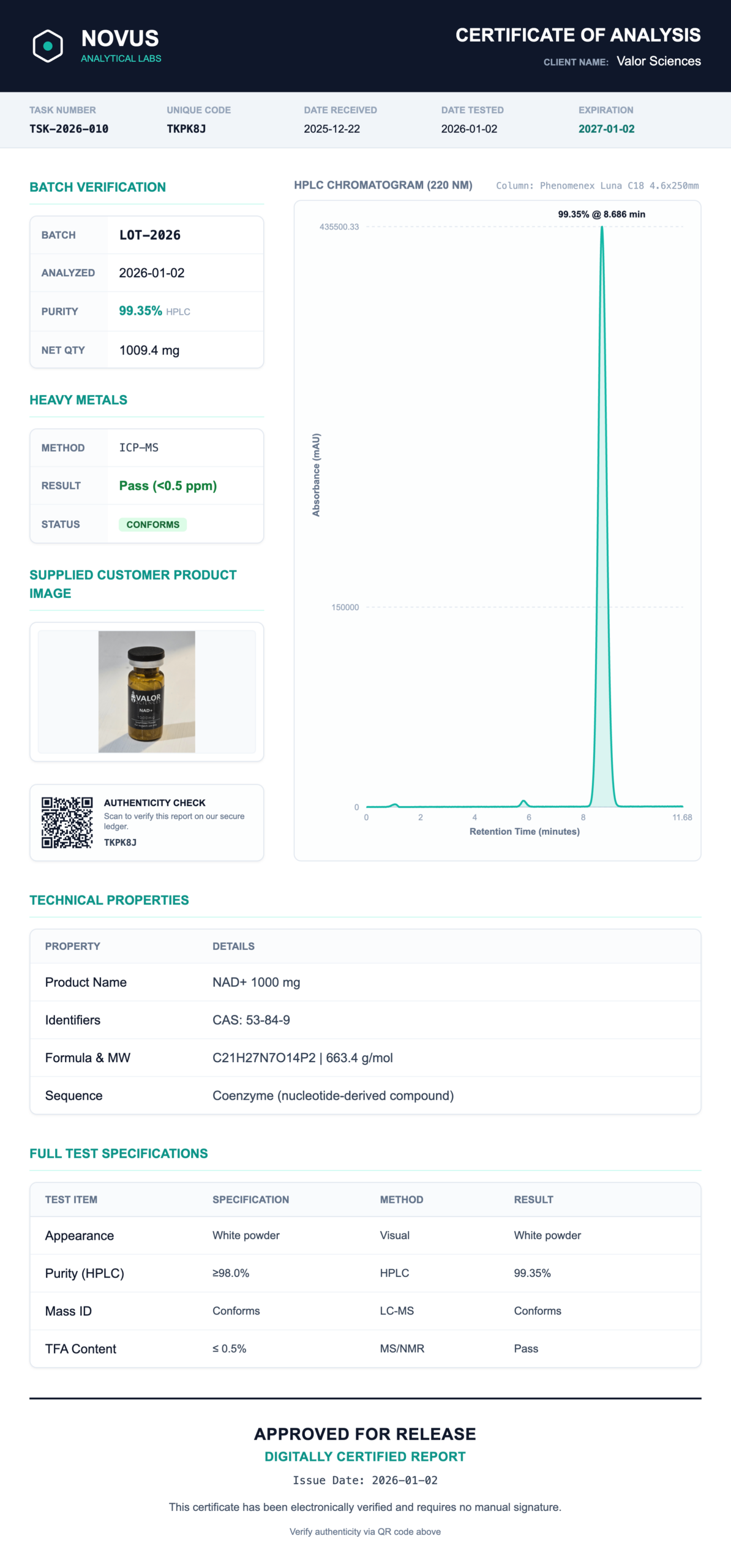The image size is (731, 1568).
Task: Click the Pass (<0.5 ppm) result
Action: (x=168, y=486)
